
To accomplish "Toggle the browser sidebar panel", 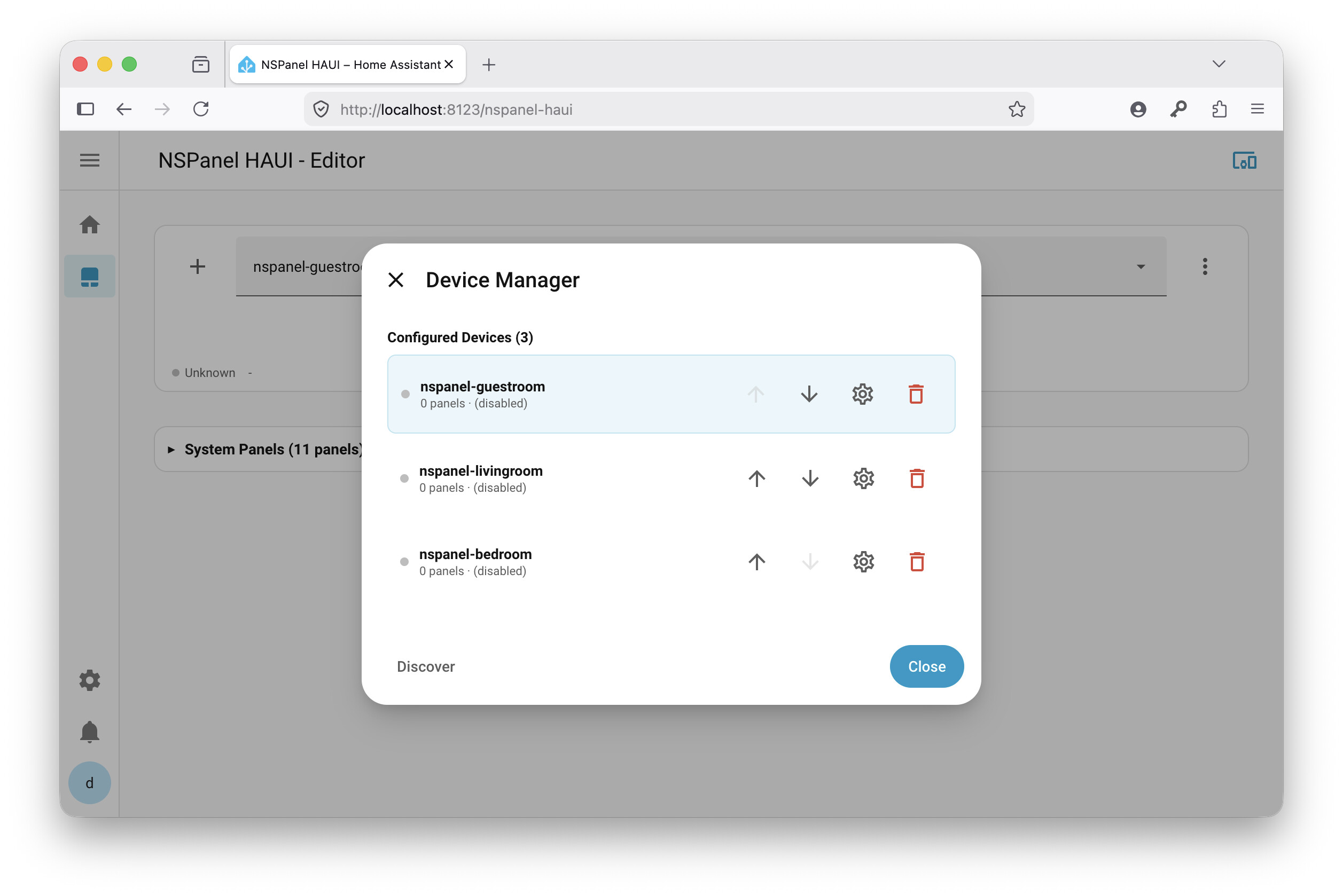I will (x=85, y=108).
